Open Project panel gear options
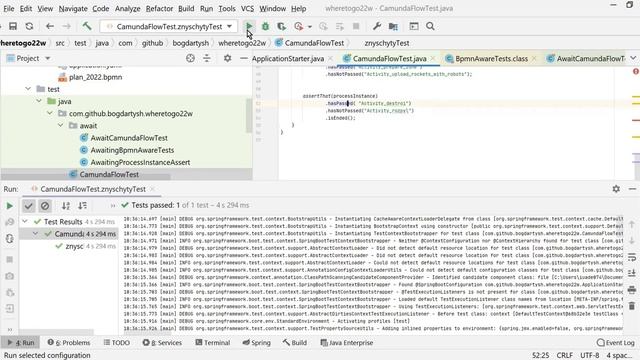Viewport: 640px width, 360px height. click(x=227, y=58)
